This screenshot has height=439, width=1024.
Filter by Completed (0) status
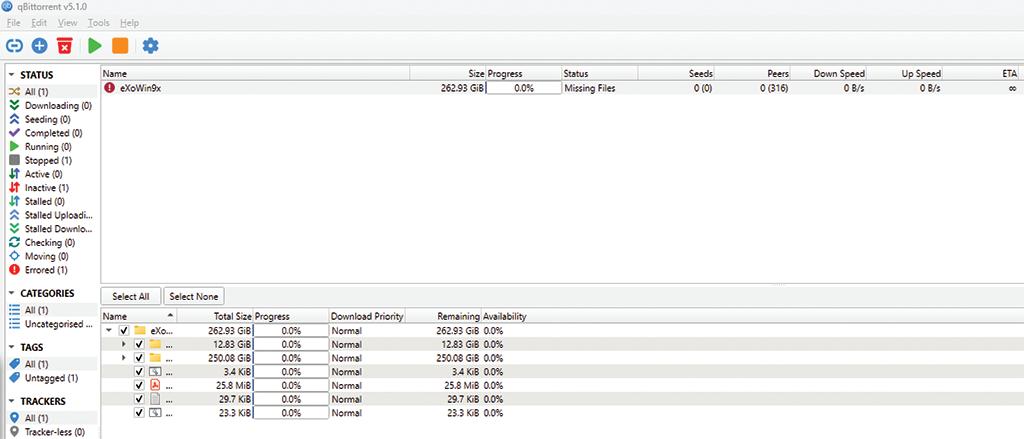(52, 133)
